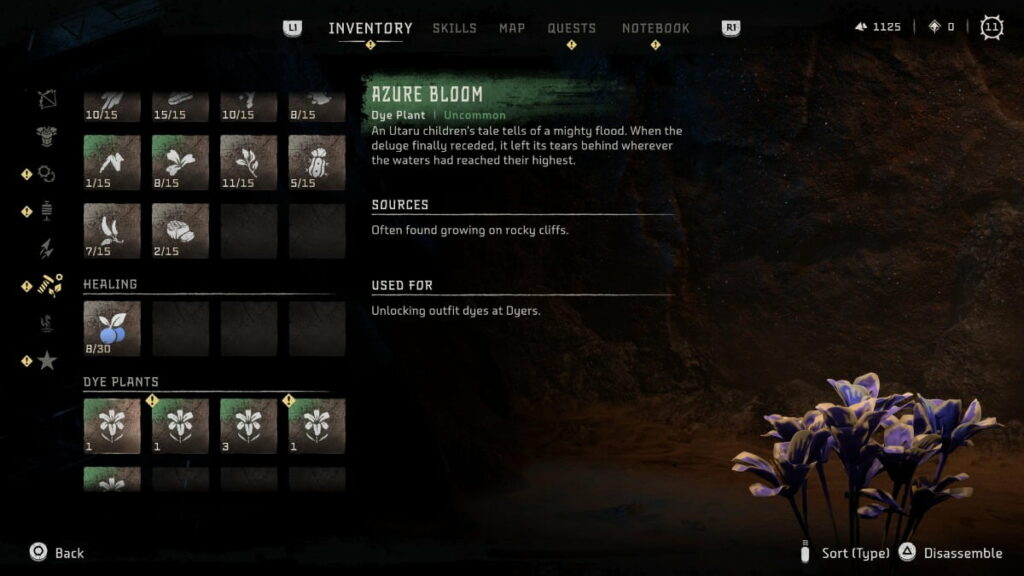Image resolution: width=1024 pixels, height=576 pixels.
Task: Open the Map tab
Action: [512, 28]
